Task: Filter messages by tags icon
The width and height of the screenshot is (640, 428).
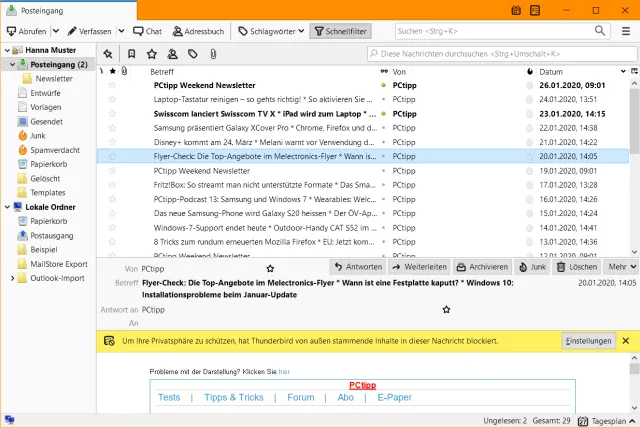Action: (x=192, y=53)
